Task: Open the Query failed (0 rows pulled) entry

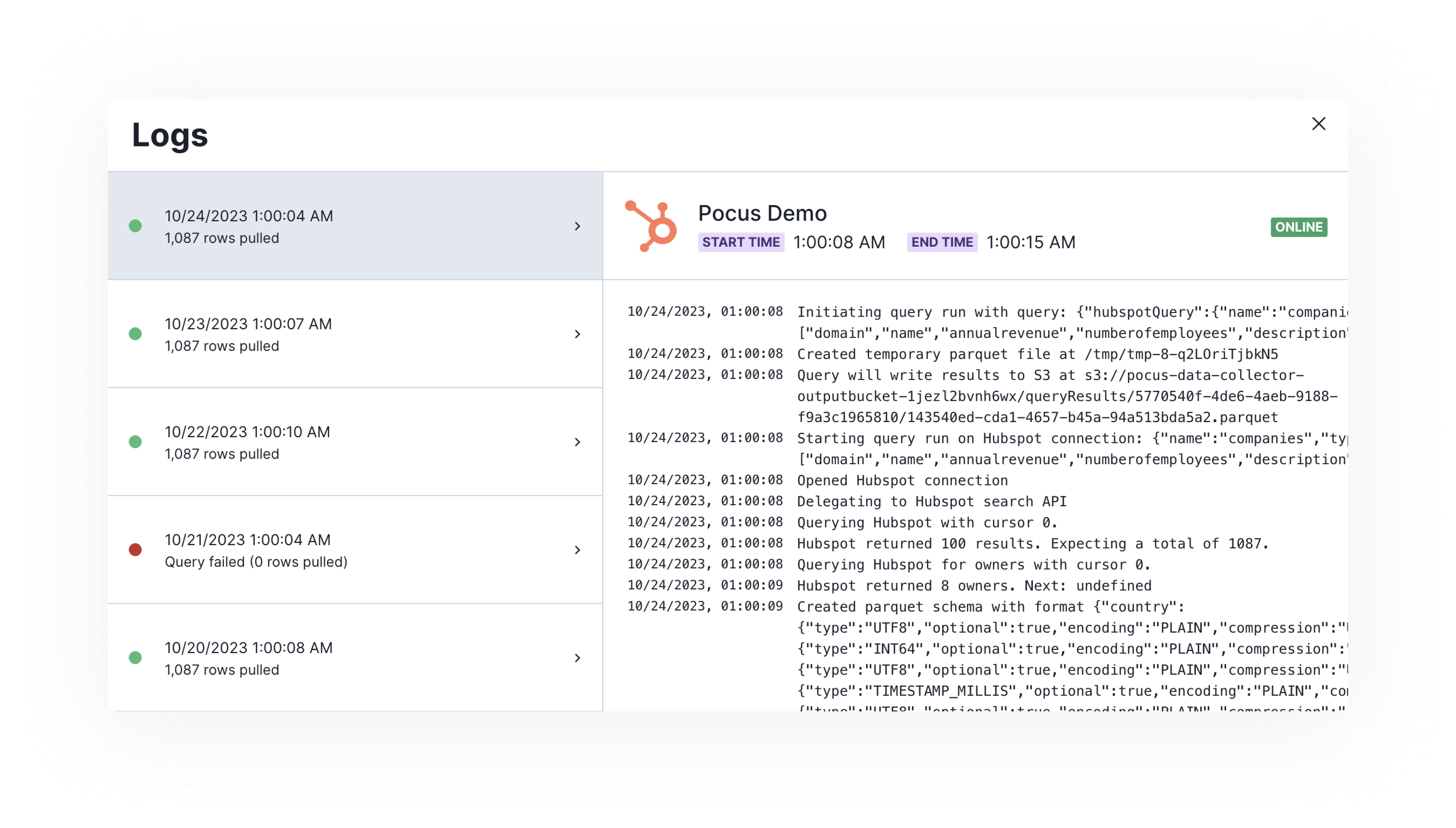Action: (256, 562)
